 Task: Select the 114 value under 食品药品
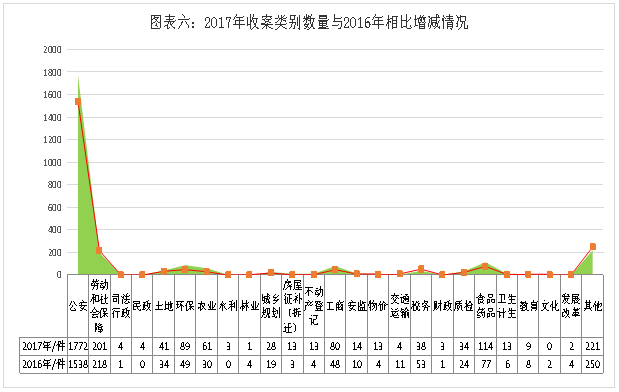tap(485, 346)
